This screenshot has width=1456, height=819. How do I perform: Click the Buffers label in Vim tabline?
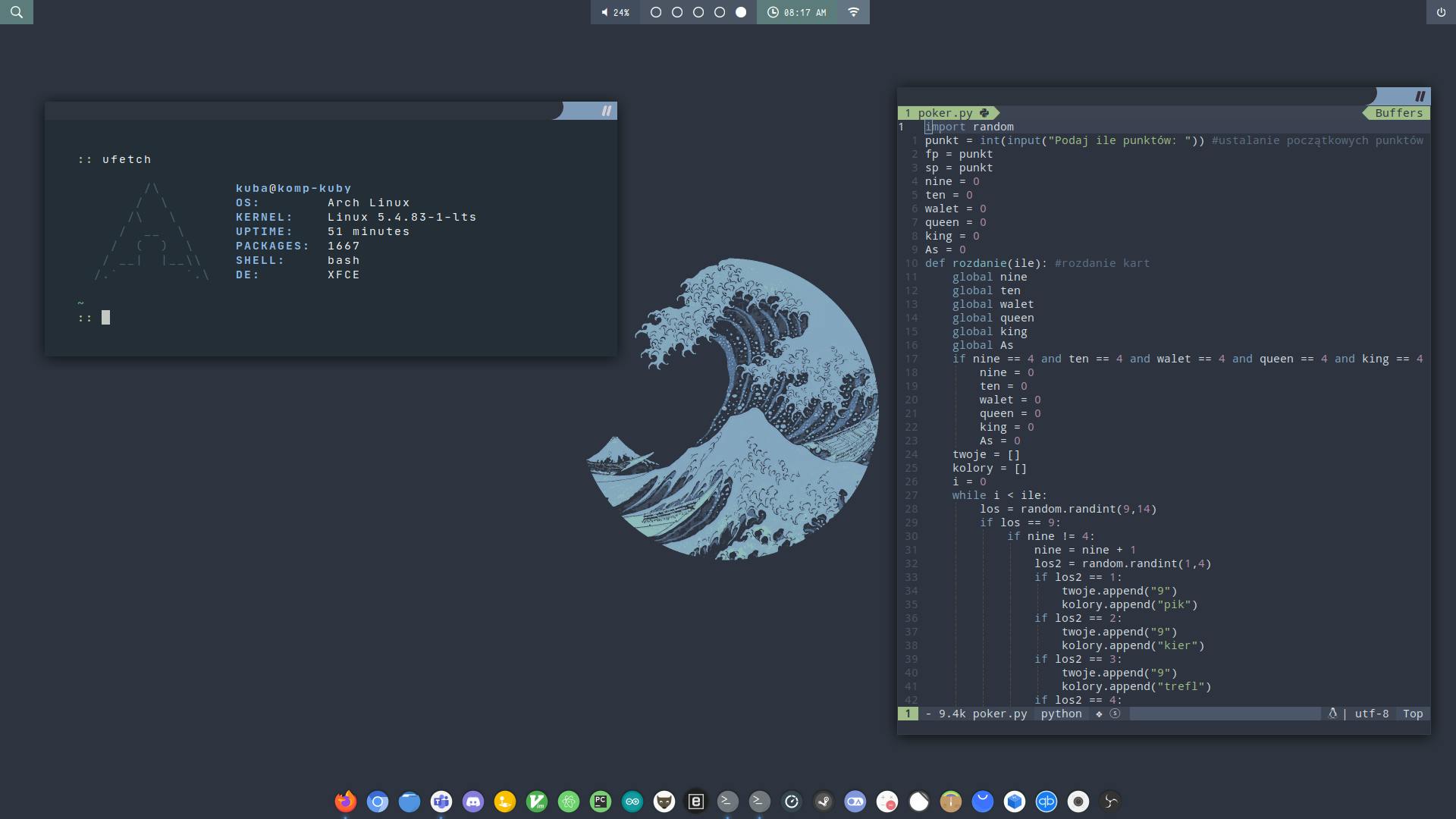pos(1398,113)
